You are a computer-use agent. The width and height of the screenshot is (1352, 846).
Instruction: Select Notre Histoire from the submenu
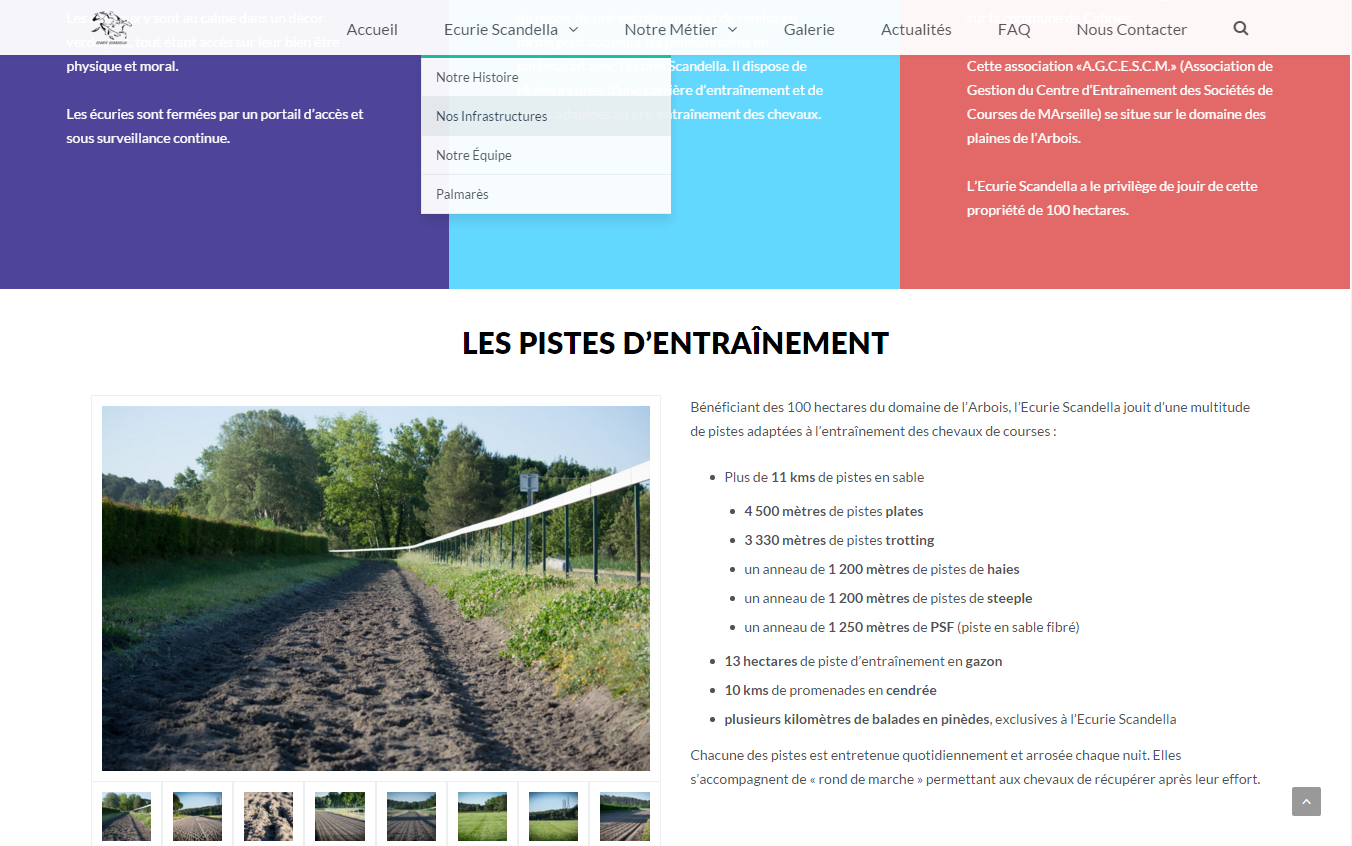[x=477, y=77]
